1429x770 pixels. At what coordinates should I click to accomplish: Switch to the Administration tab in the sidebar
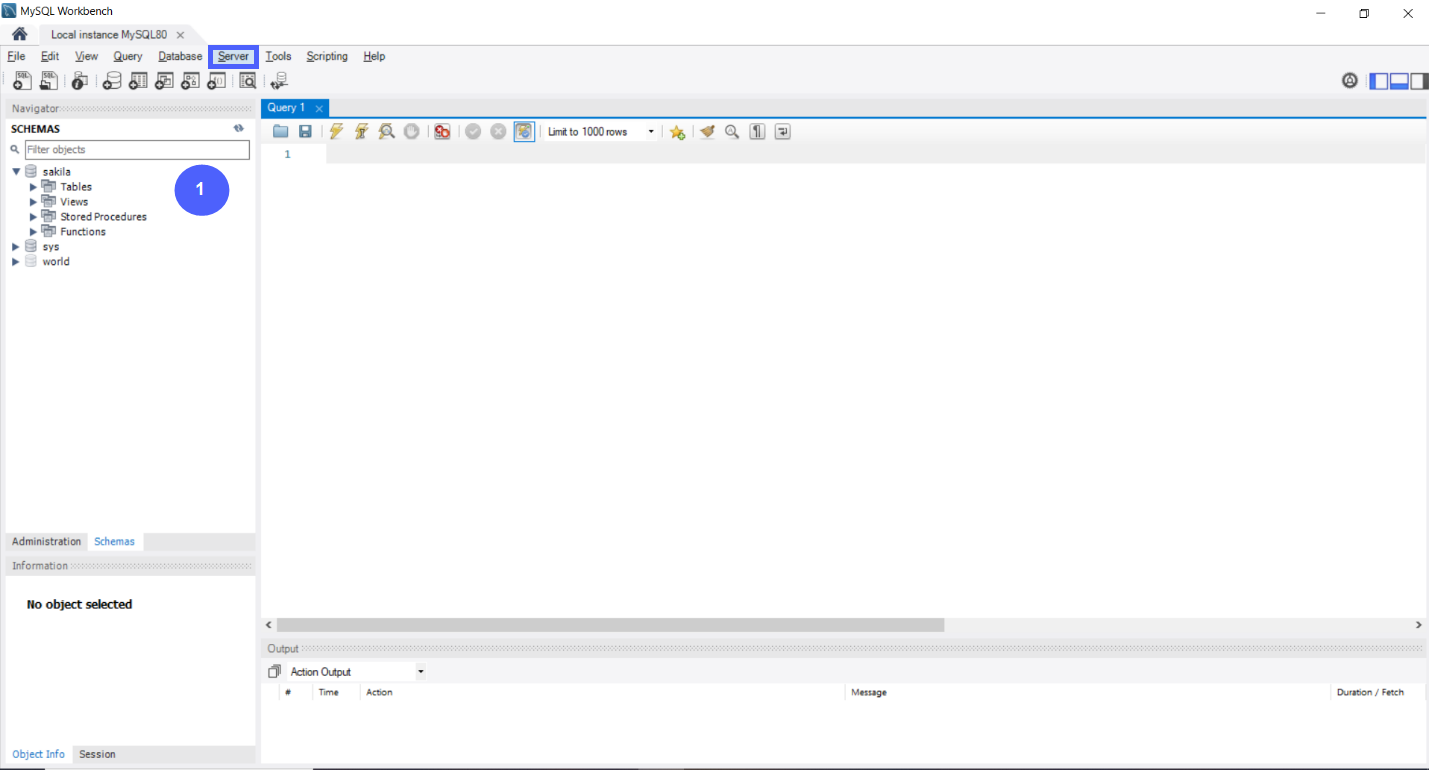(46, 541)
